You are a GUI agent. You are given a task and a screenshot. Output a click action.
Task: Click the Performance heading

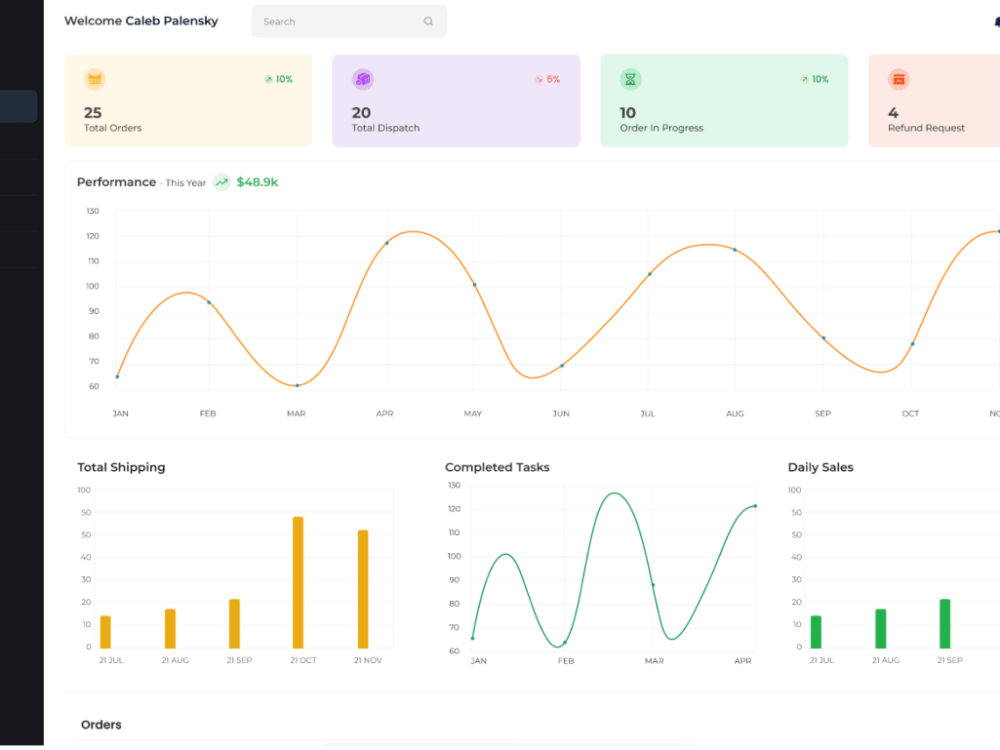(x=117, y=182)
